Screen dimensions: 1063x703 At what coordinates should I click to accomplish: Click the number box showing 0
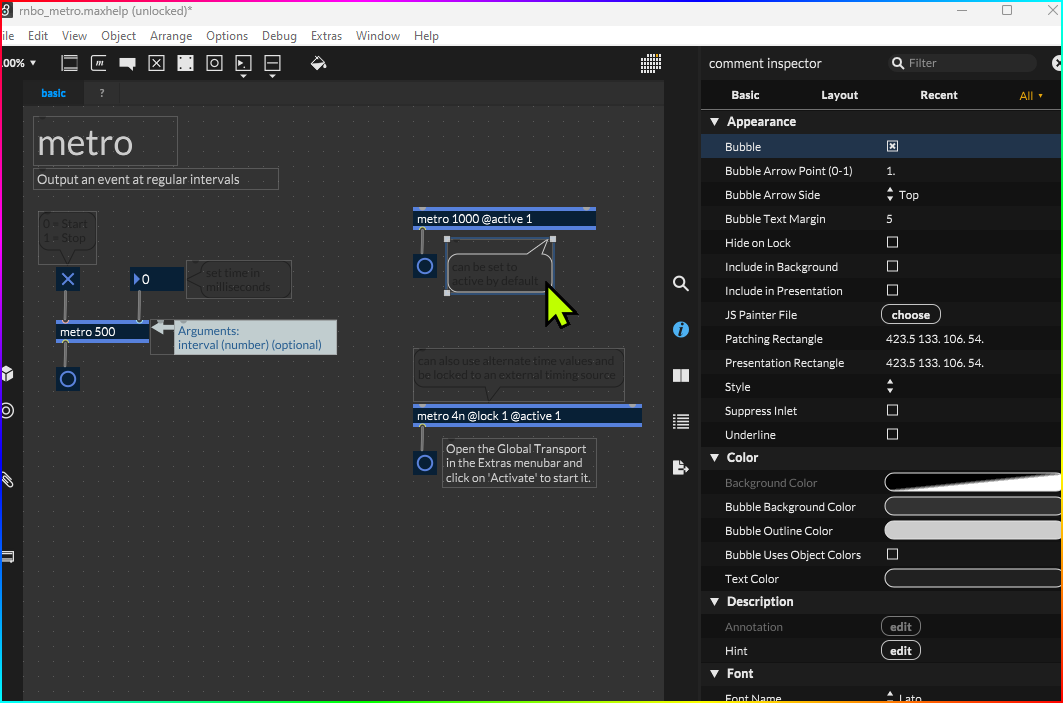click(157, 279)
